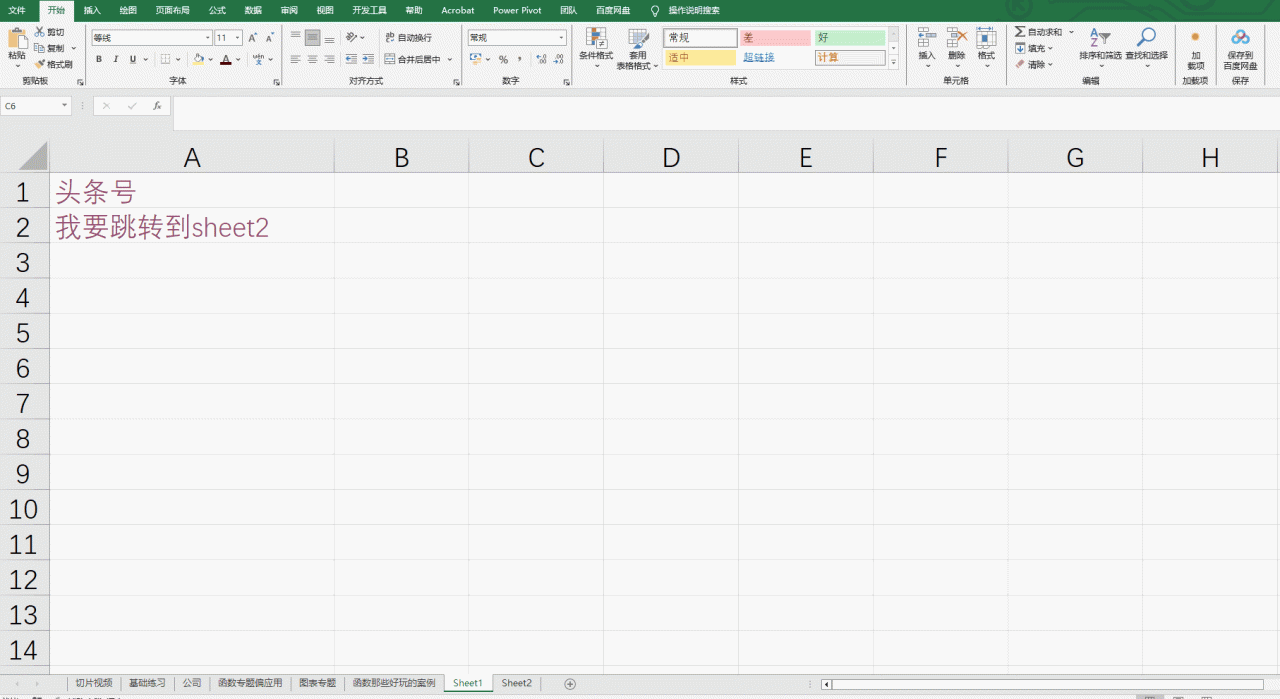The height and width of the screenshot is (699, 1280).
Task: Open Sort and Filter (排序和筛选)
Action: click(x=1100, y=47)
